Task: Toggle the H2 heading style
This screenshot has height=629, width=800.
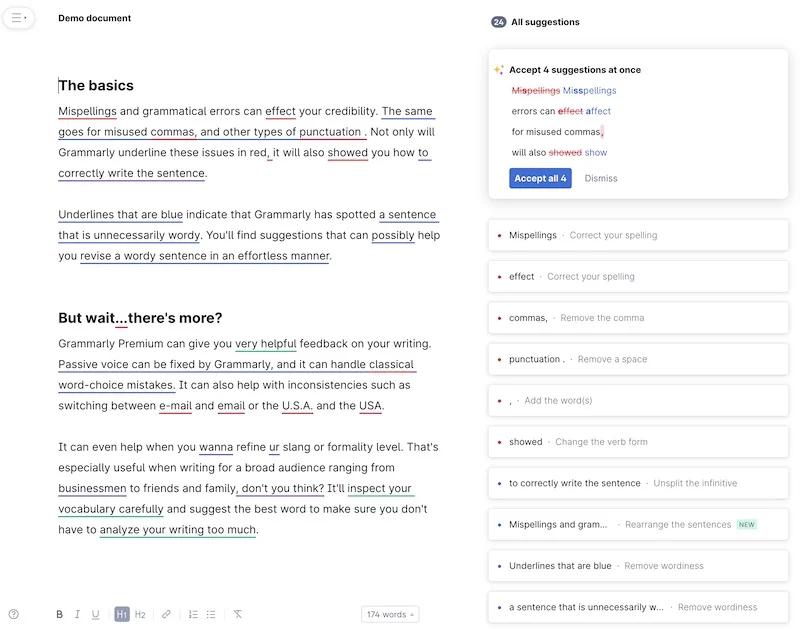Action: 140,614
